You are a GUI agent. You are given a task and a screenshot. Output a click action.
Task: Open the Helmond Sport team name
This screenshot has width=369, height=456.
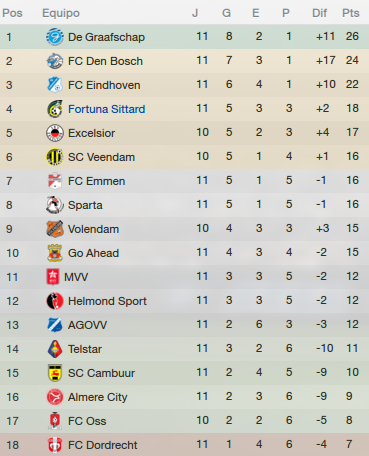point(107,301)
